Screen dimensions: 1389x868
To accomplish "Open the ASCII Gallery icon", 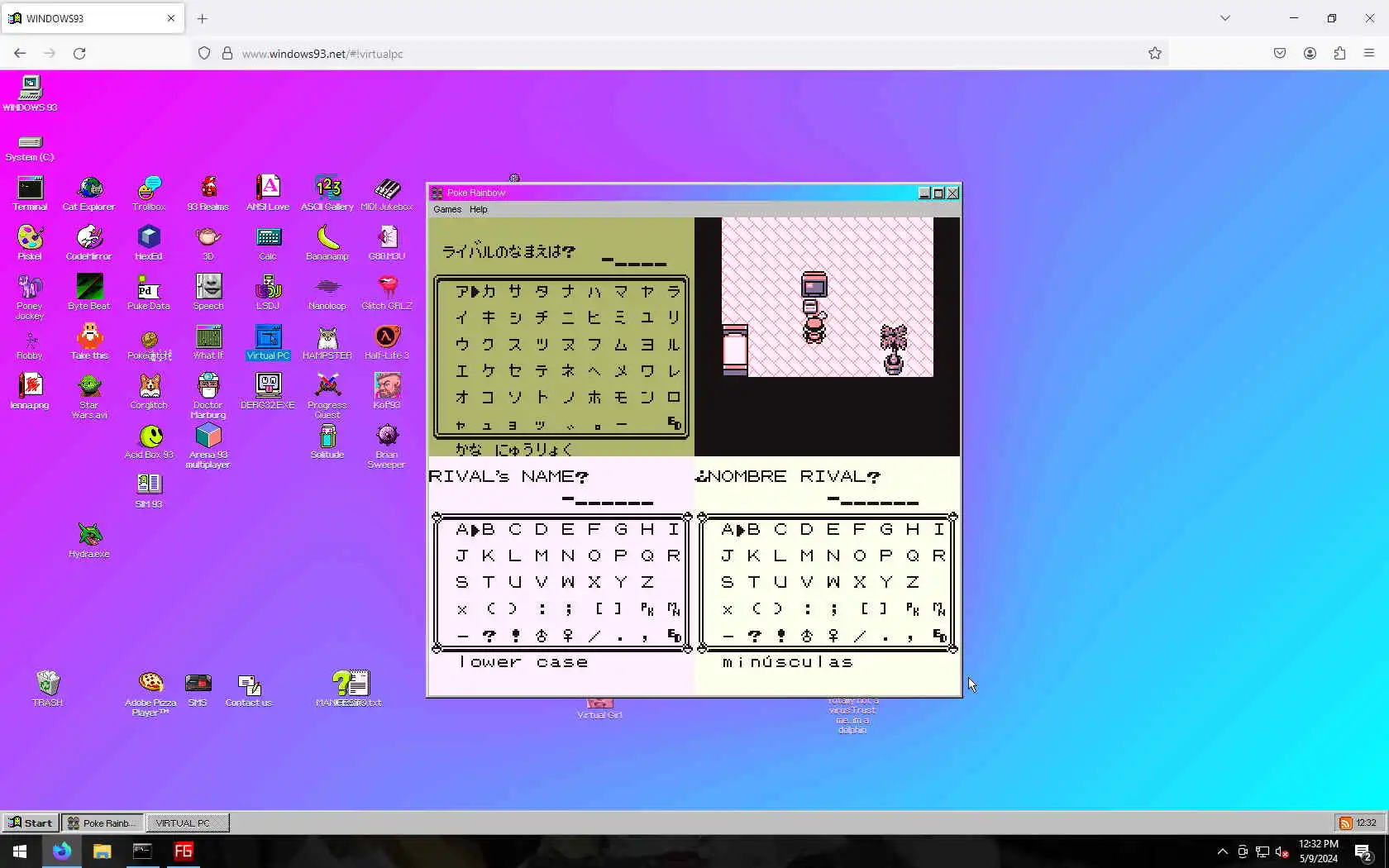I will pos(327,193).
